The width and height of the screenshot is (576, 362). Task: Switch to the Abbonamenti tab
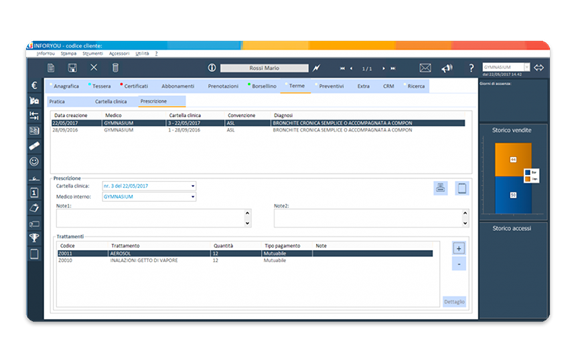178,86
